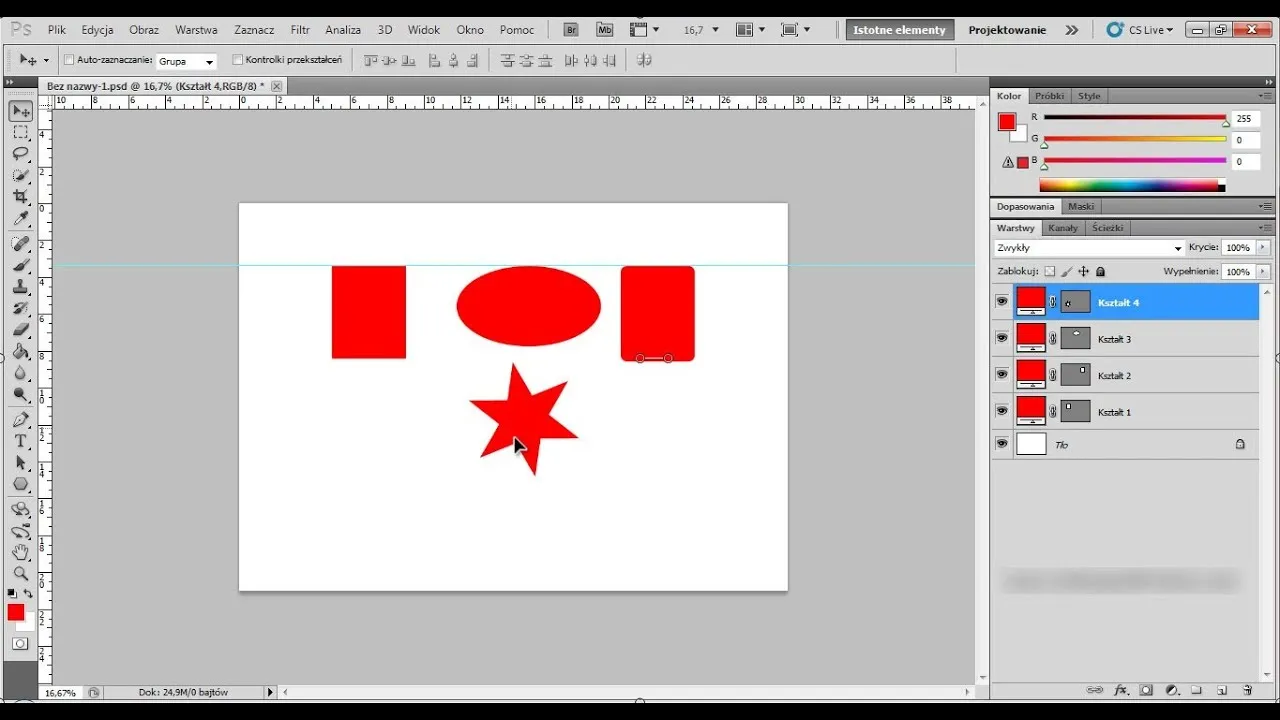Click the red foreground color swatch
1280x720 pixels.
(x=15, y=612)
